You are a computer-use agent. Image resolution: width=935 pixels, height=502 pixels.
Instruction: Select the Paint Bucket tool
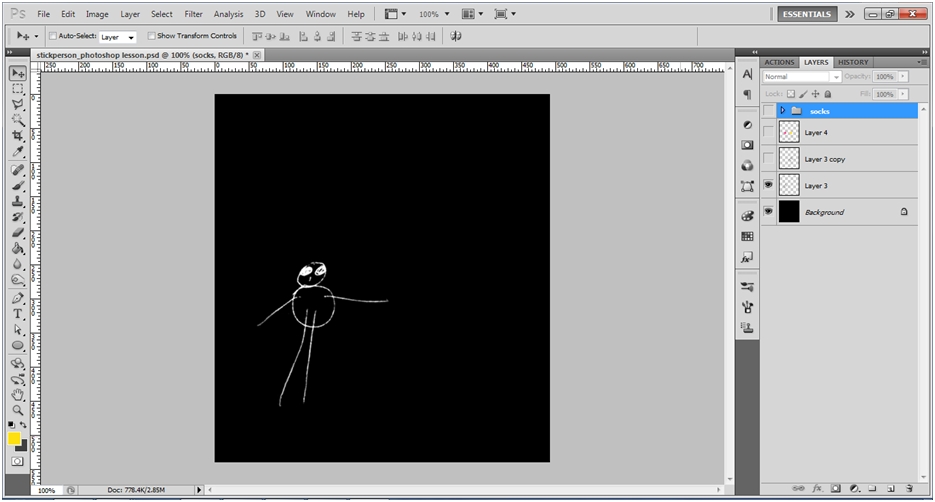tap(18, 249)
